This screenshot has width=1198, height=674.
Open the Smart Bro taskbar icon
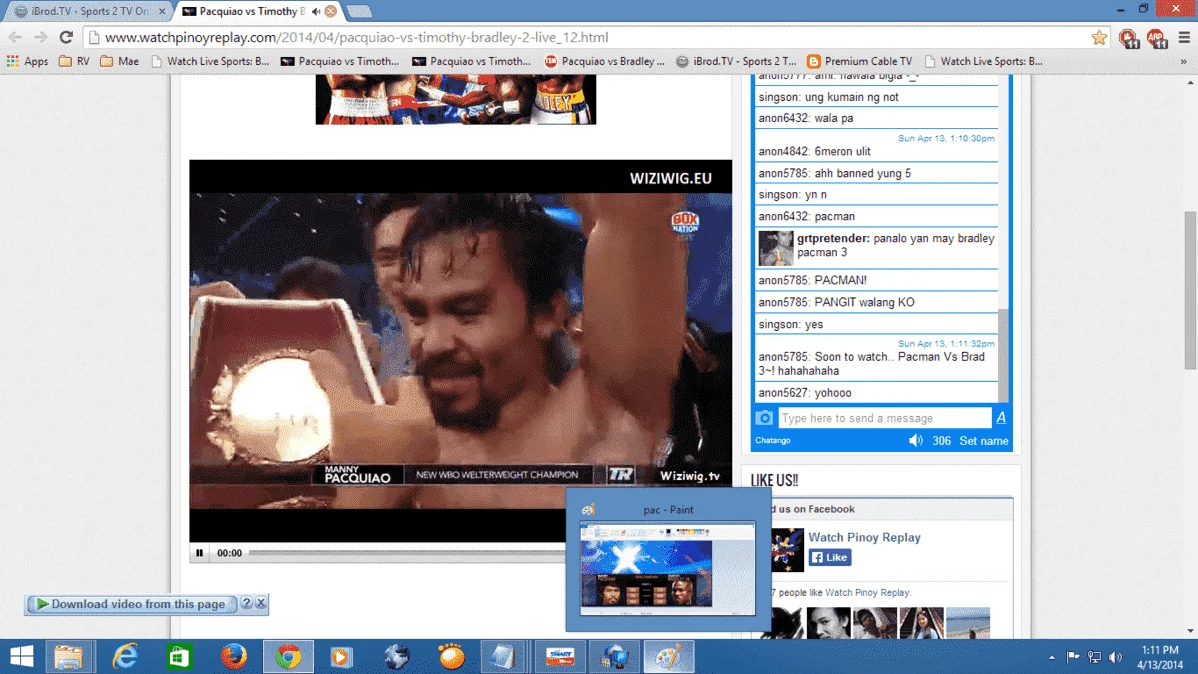pyautogui.click(x=560, y=656)
